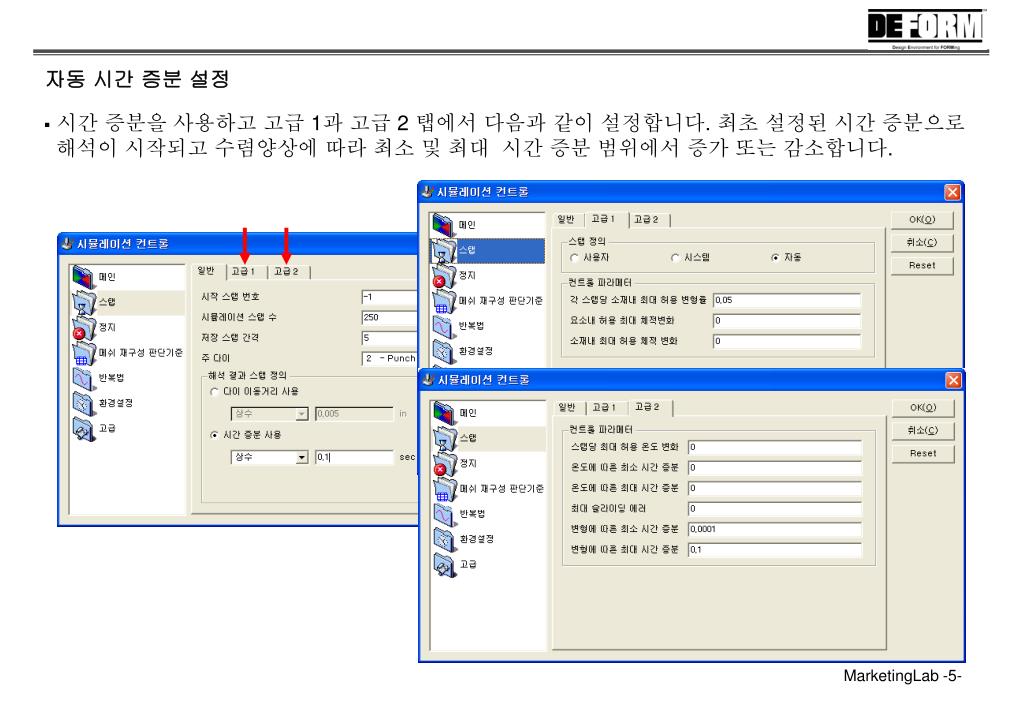Click 정지 icon in top-right dialog
The width and height of the screenshot is (1023, 708).
444,275
